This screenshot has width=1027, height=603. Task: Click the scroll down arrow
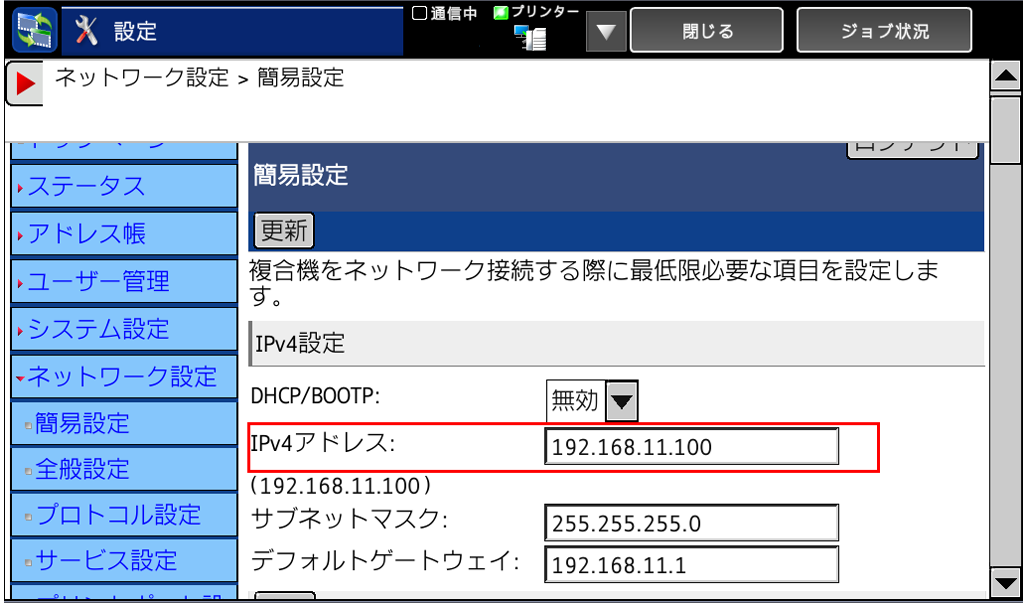click(1004, 581)
